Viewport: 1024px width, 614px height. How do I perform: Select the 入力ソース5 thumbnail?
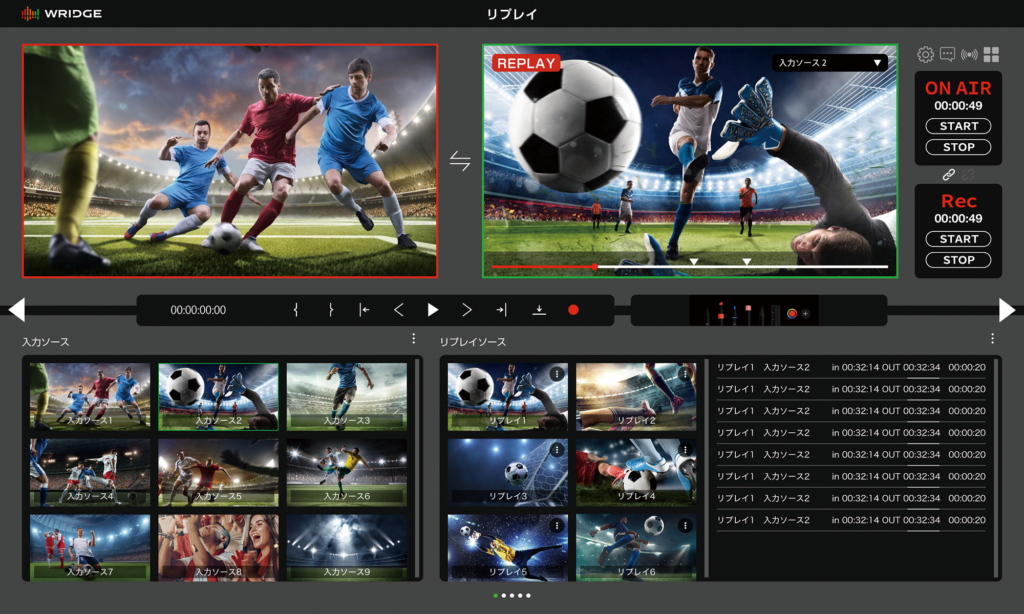218,471
